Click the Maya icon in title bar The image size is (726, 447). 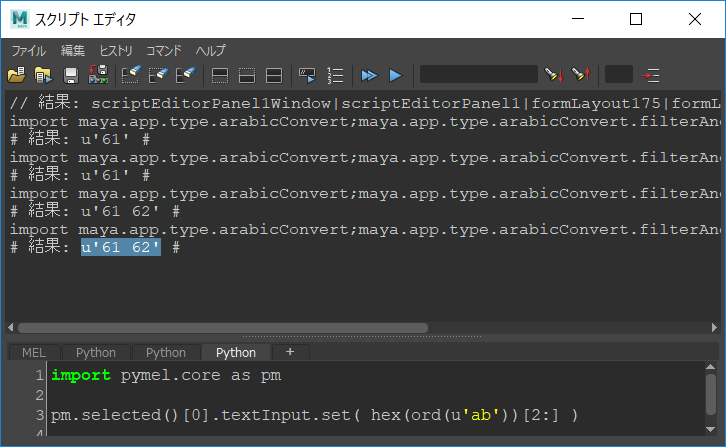(19, 19)
